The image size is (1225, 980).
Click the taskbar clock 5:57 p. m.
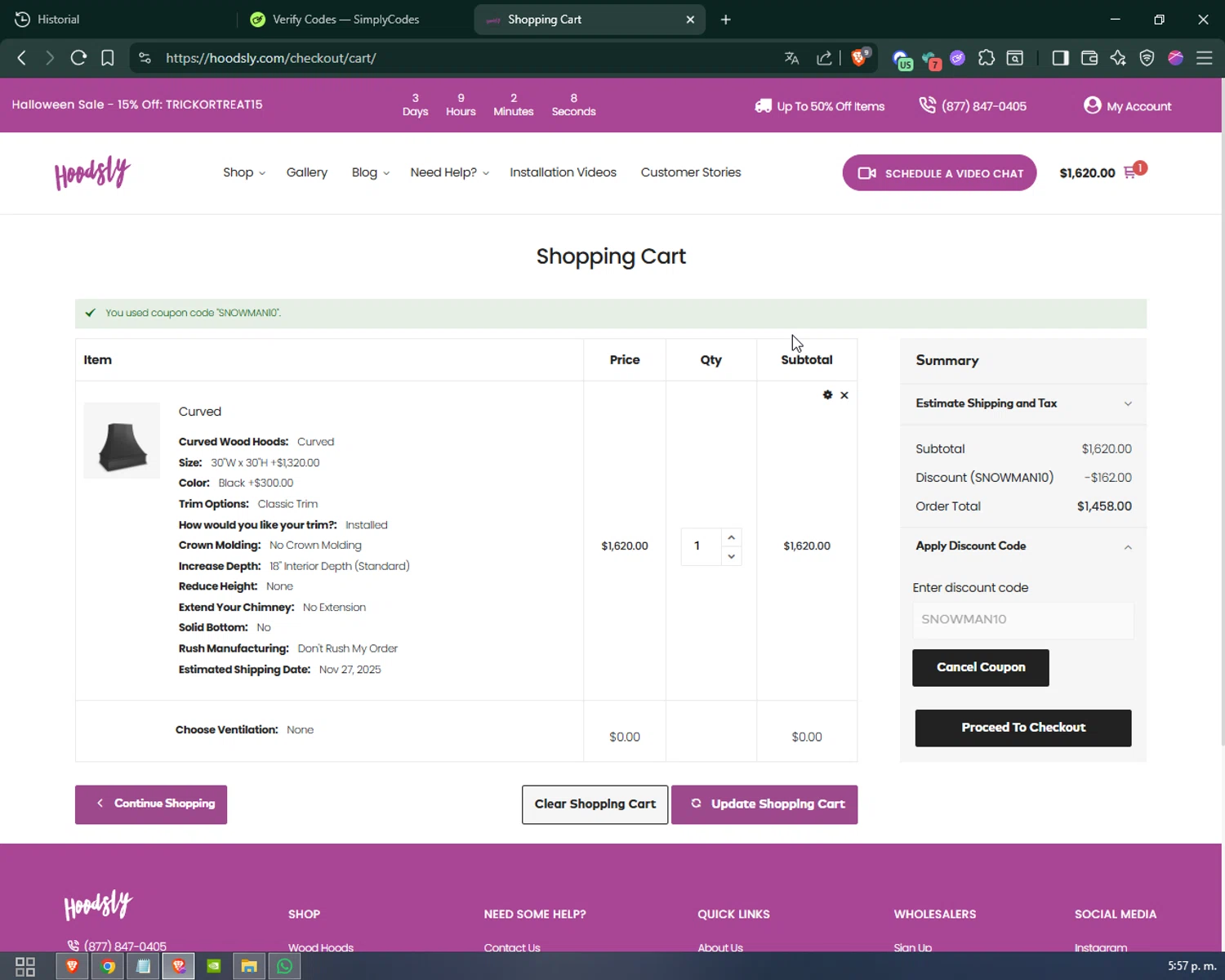(x=1192, y=966)
